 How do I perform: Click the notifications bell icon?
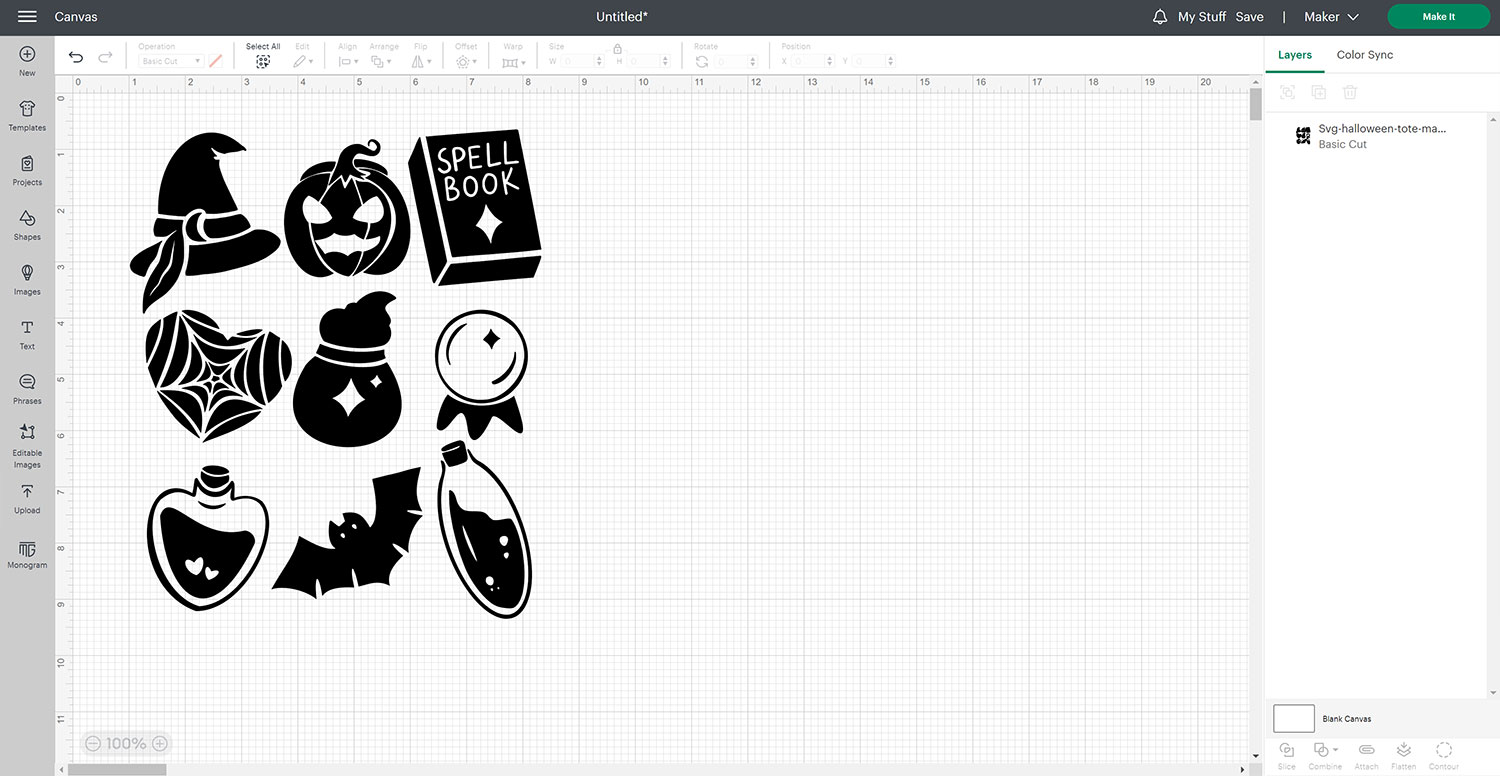pyautogui.click(x=1160, y=17)
